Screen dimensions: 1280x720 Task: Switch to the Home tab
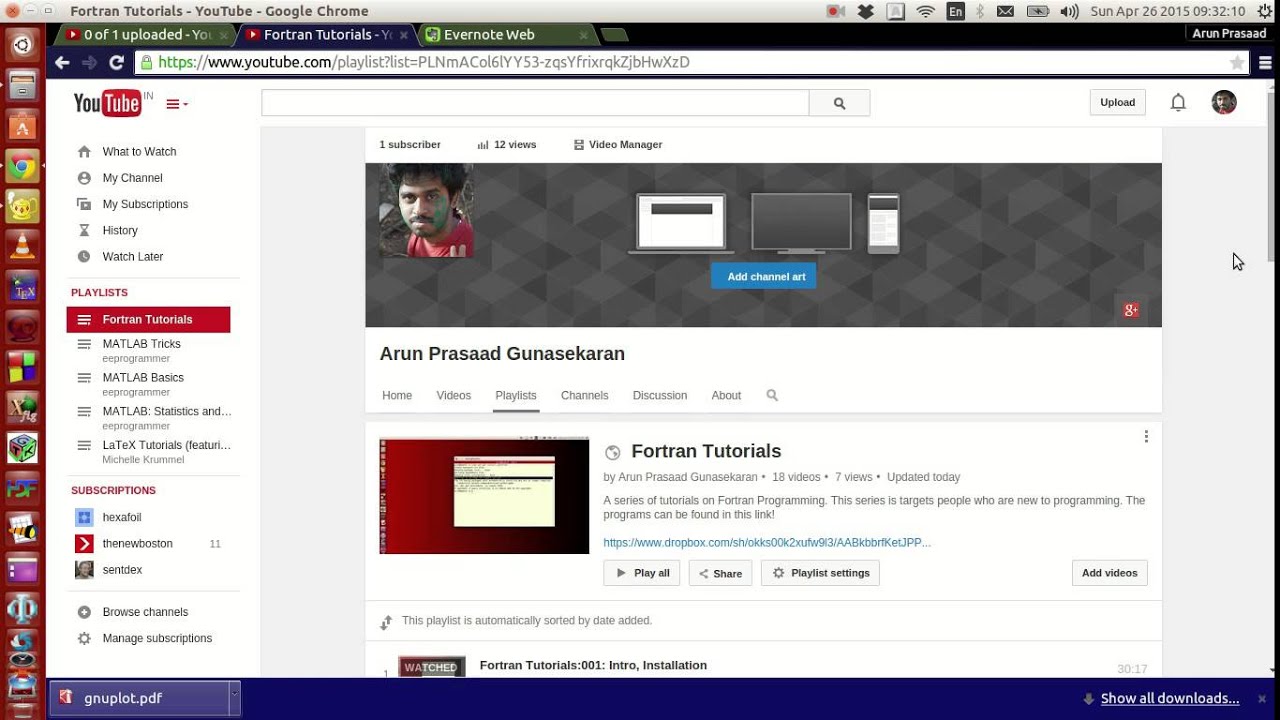pos(397,396)
